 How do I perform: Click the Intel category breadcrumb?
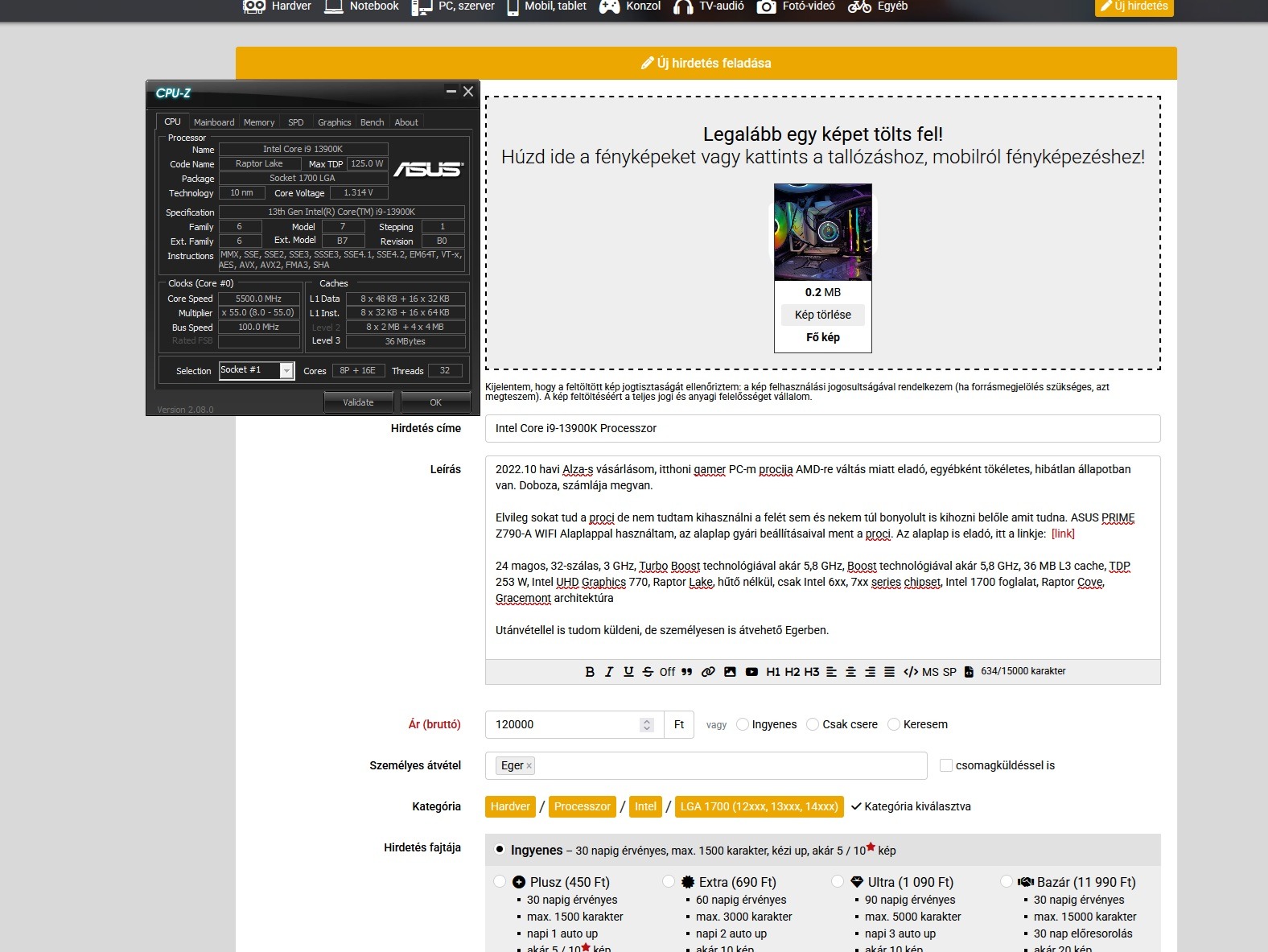pos(645,806)
